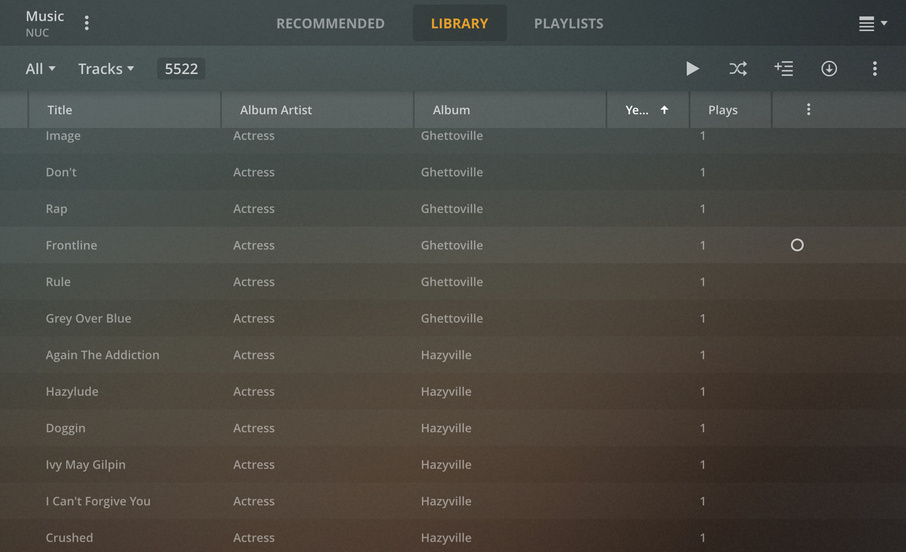Click the Music NUC library title
The image size is (906, 552).
(x=44, y=24)
